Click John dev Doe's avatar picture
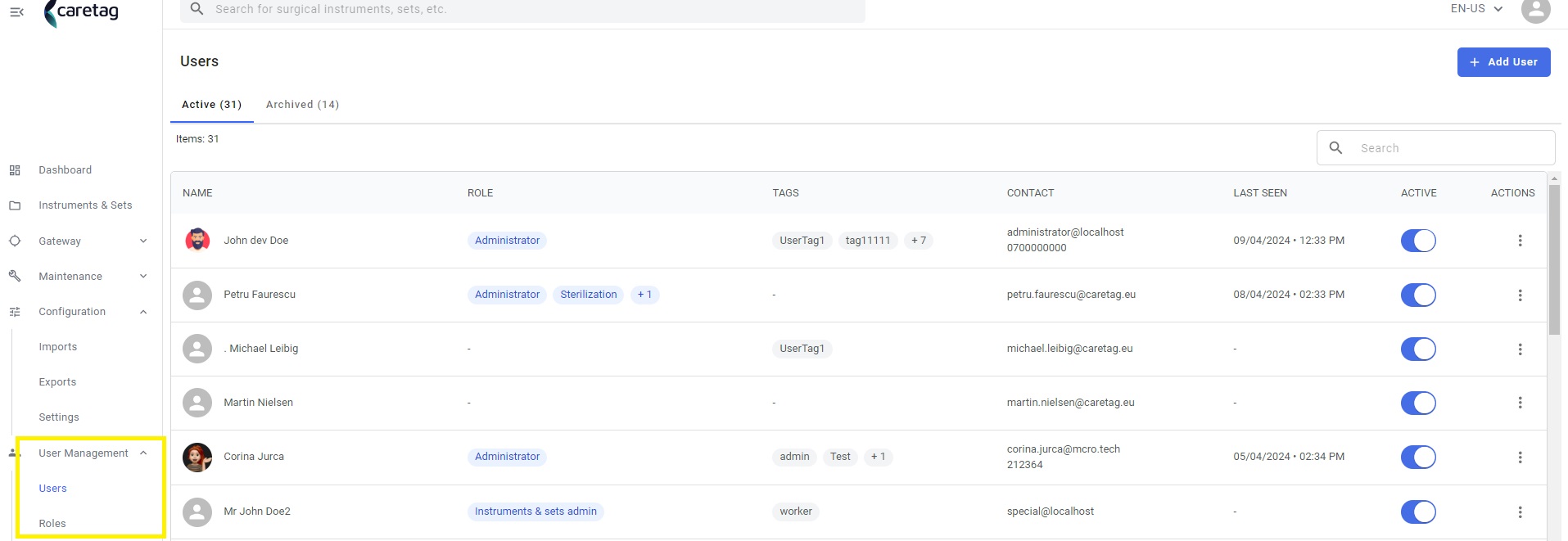This screenshot has width=1568, height=541. click(x=197, y=241)
